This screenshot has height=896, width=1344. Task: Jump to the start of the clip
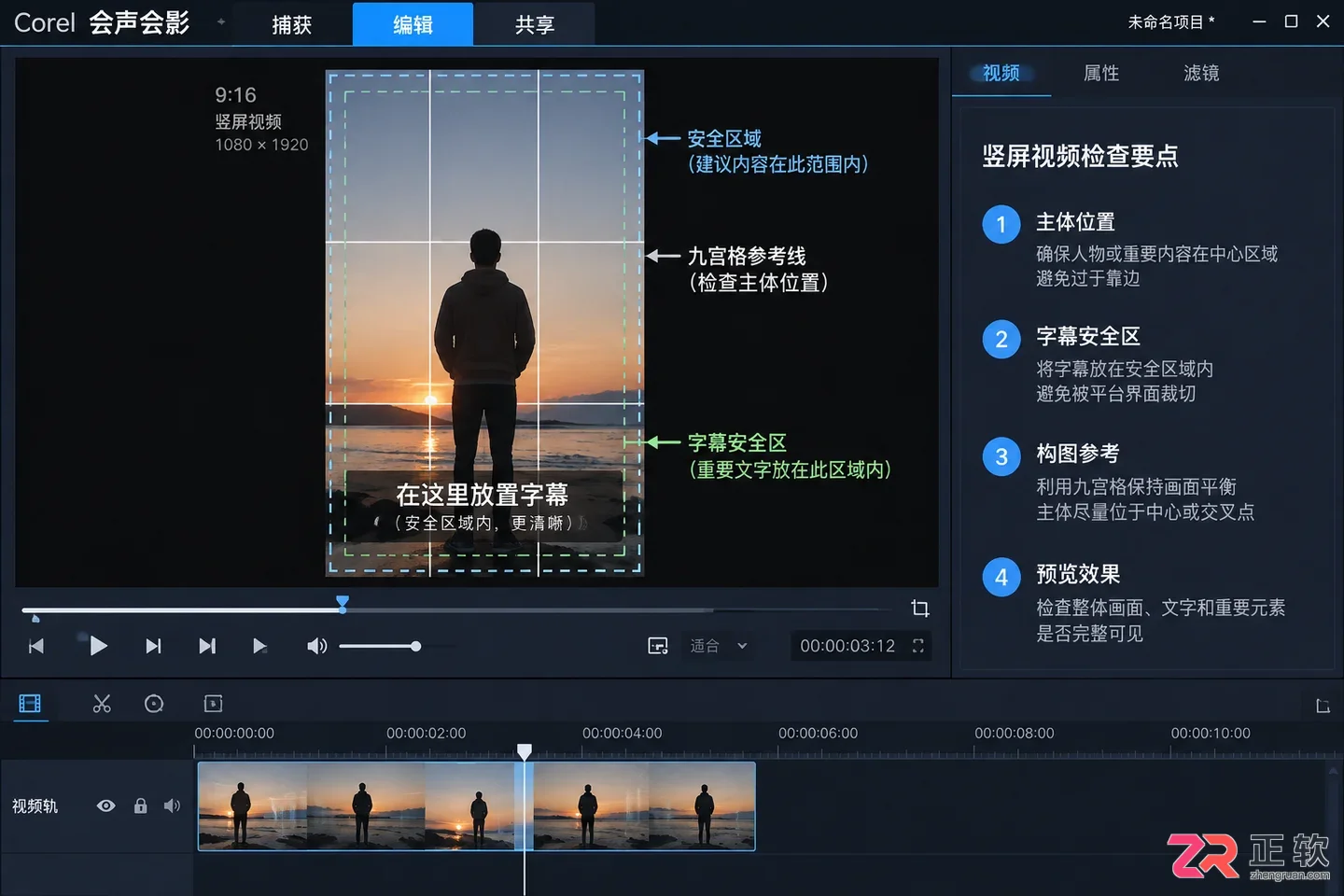(36, 646)
